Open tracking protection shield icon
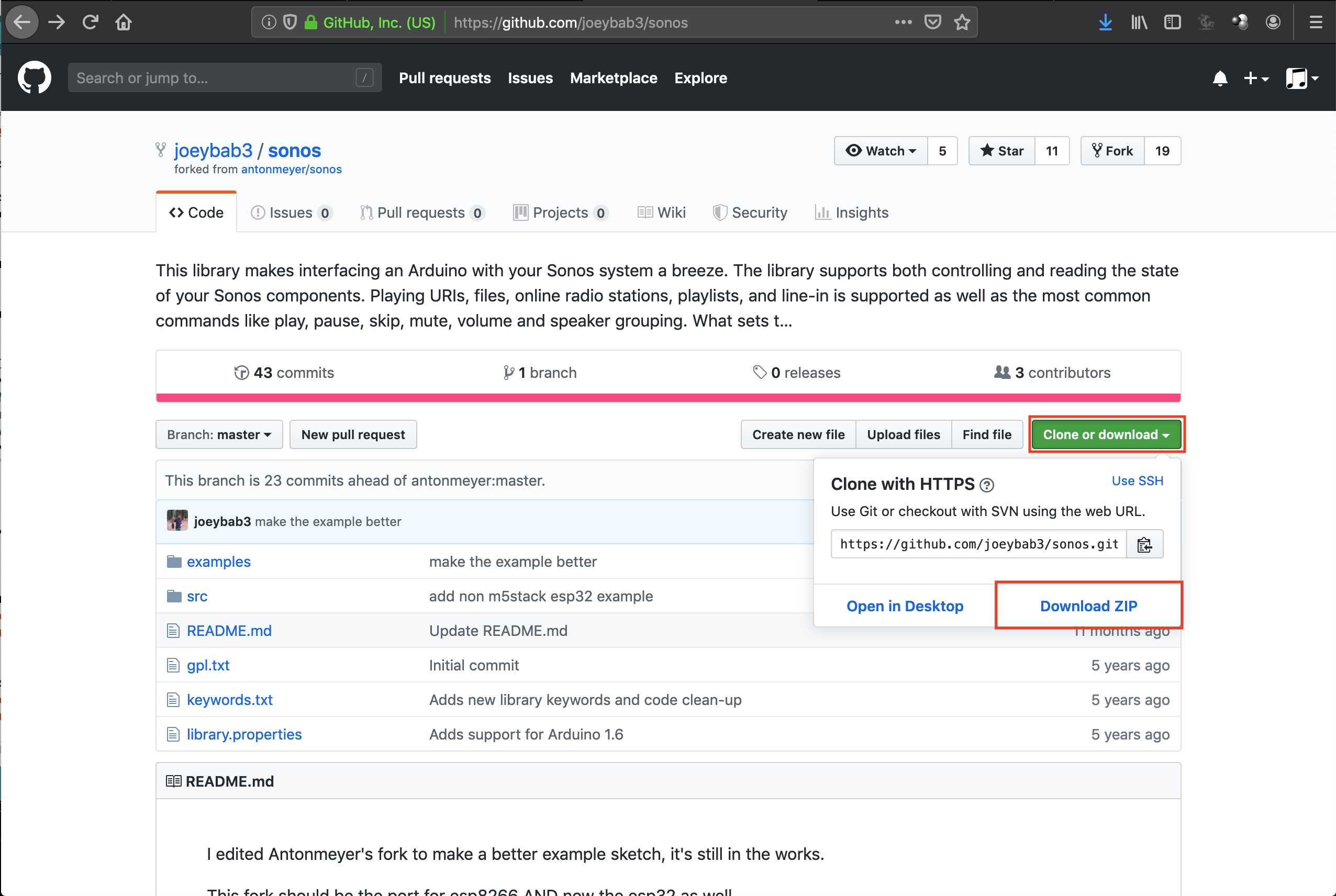Screen dimensions: 1336x896 tap(290, 23)
